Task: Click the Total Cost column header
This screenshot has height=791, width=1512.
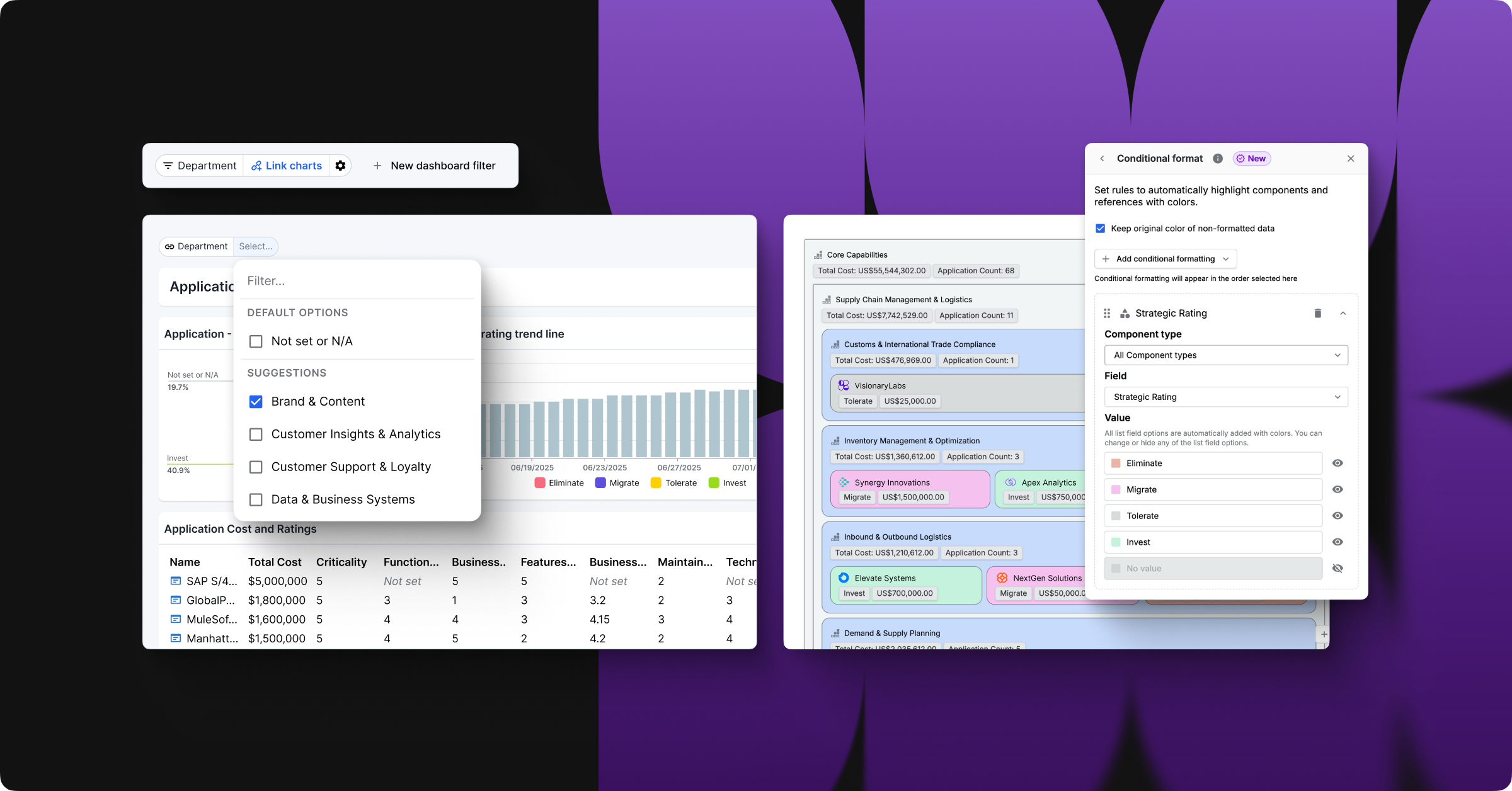Action: pyautogui.click(x=275, y=562)
